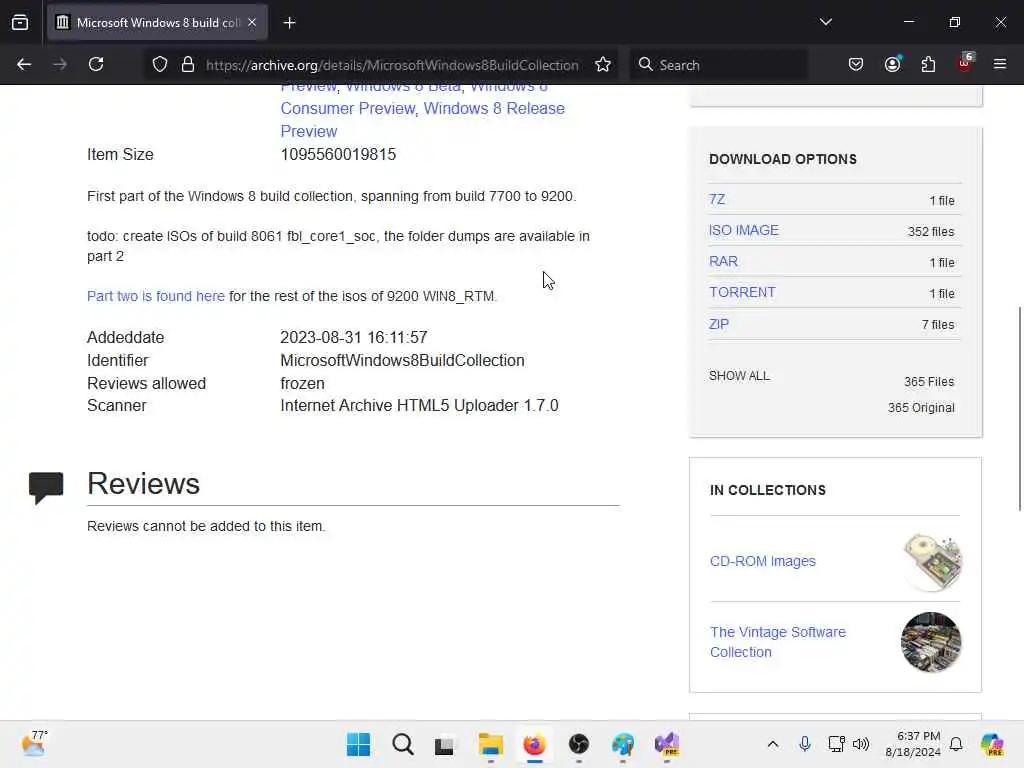
Task: Expand the list all tabs dropdown
Action: (x=825, y=22)
